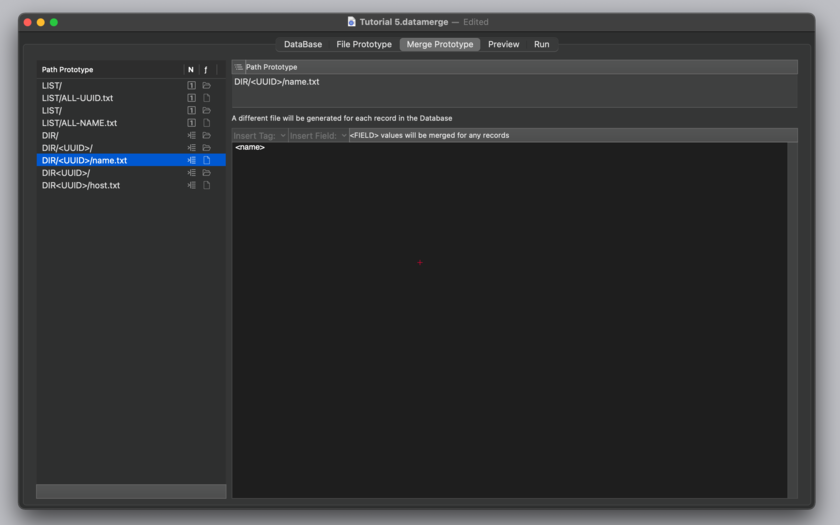Open the Insert Tag dropdown
840x525 pixels.
[x=260, y=136]
